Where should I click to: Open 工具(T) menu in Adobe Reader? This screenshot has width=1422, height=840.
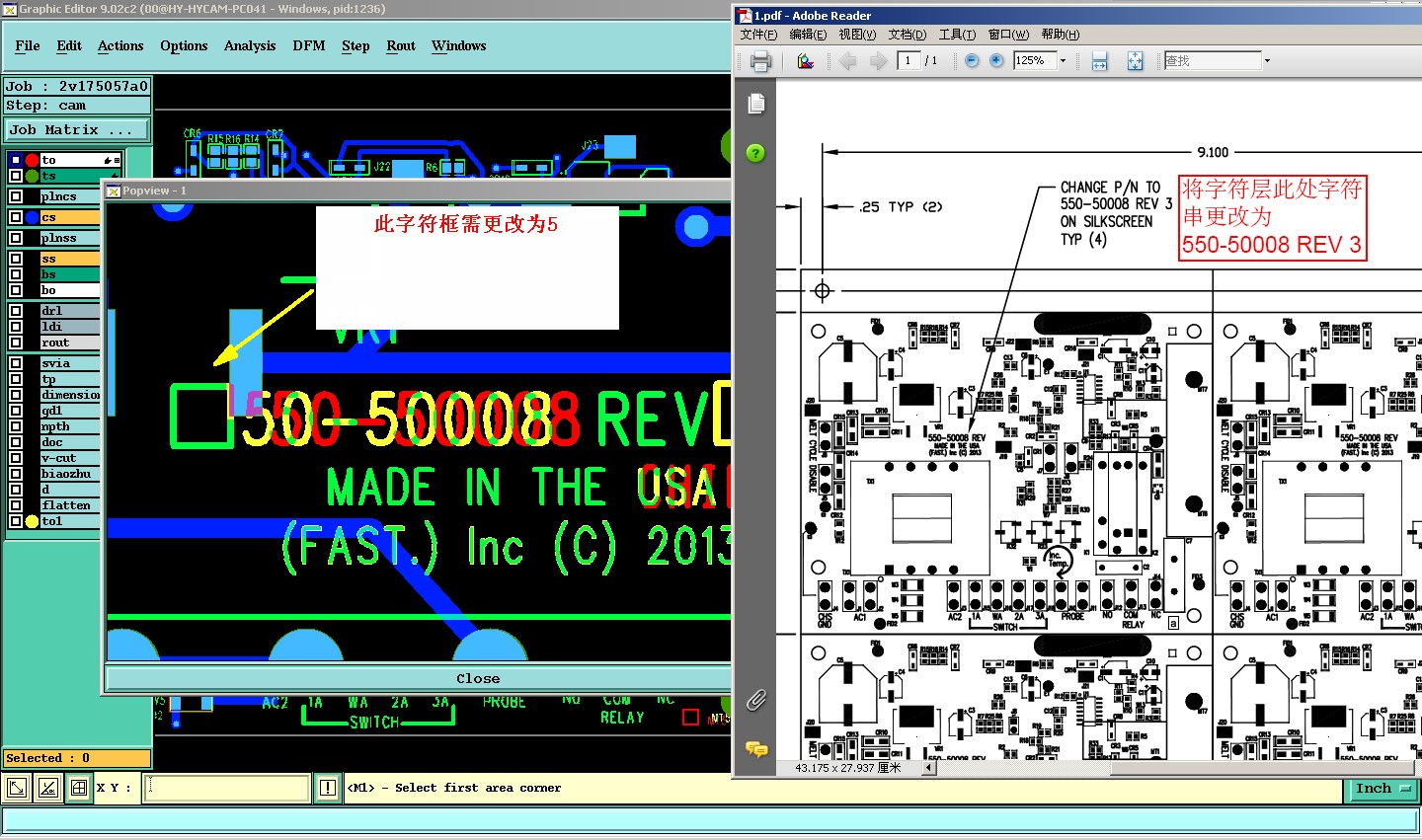pyautogui.click(x=957, y=35)
